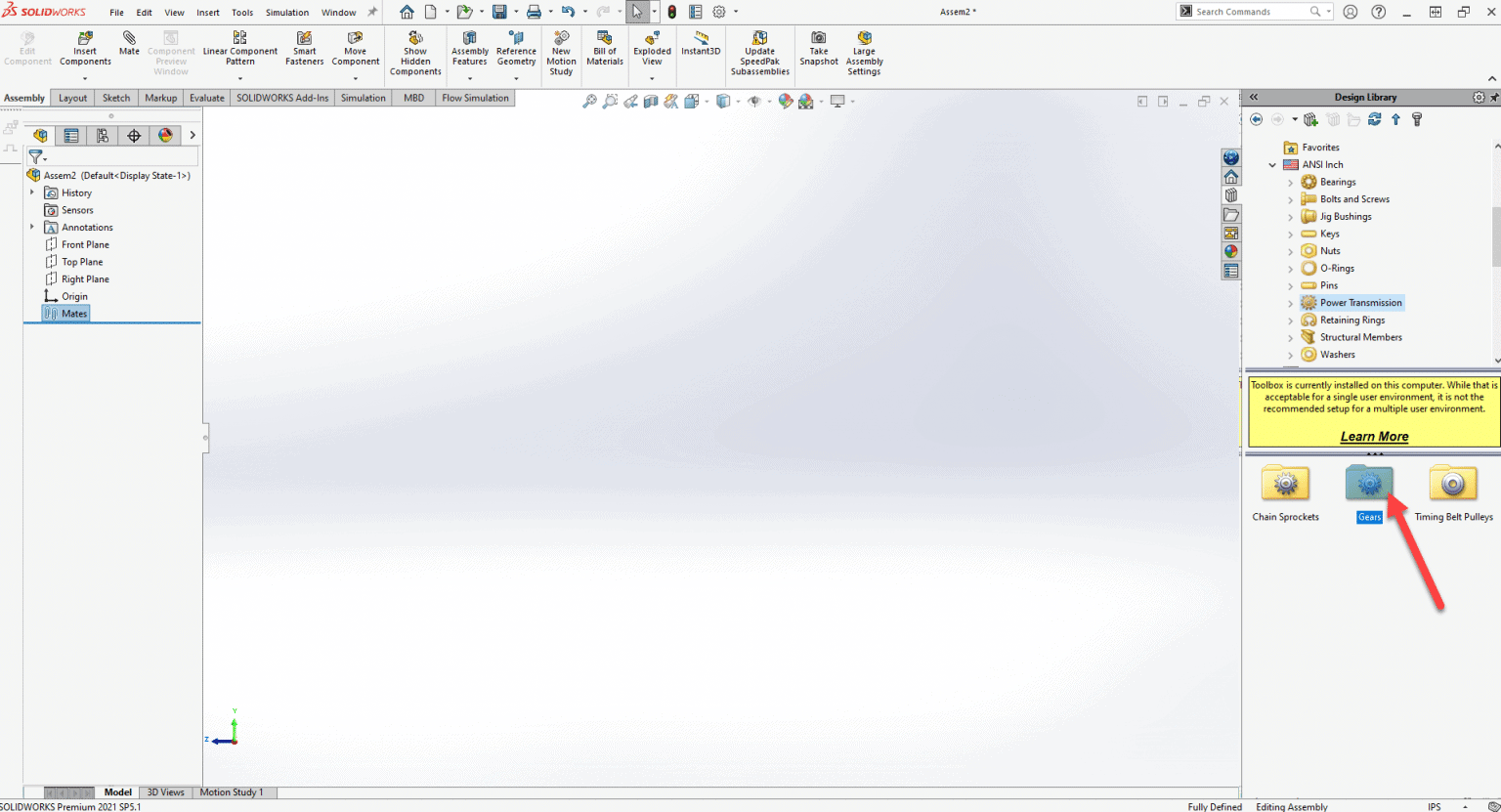Expand the Bolts and Screws folder

click(1290, 199)
